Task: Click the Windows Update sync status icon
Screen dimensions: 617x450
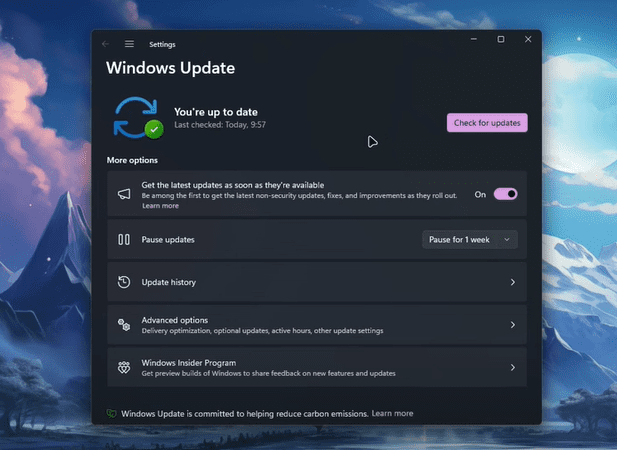Action: 138,118
